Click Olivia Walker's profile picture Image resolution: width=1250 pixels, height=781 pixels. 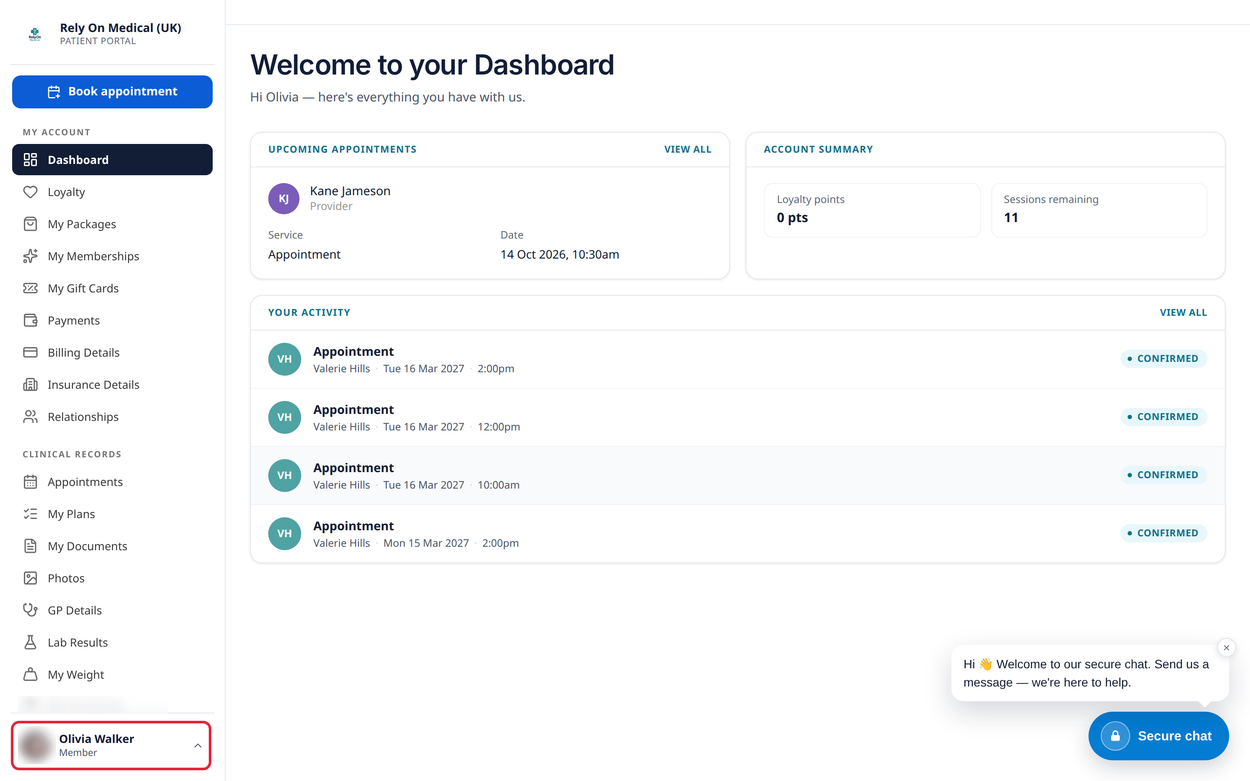[36, 745]
